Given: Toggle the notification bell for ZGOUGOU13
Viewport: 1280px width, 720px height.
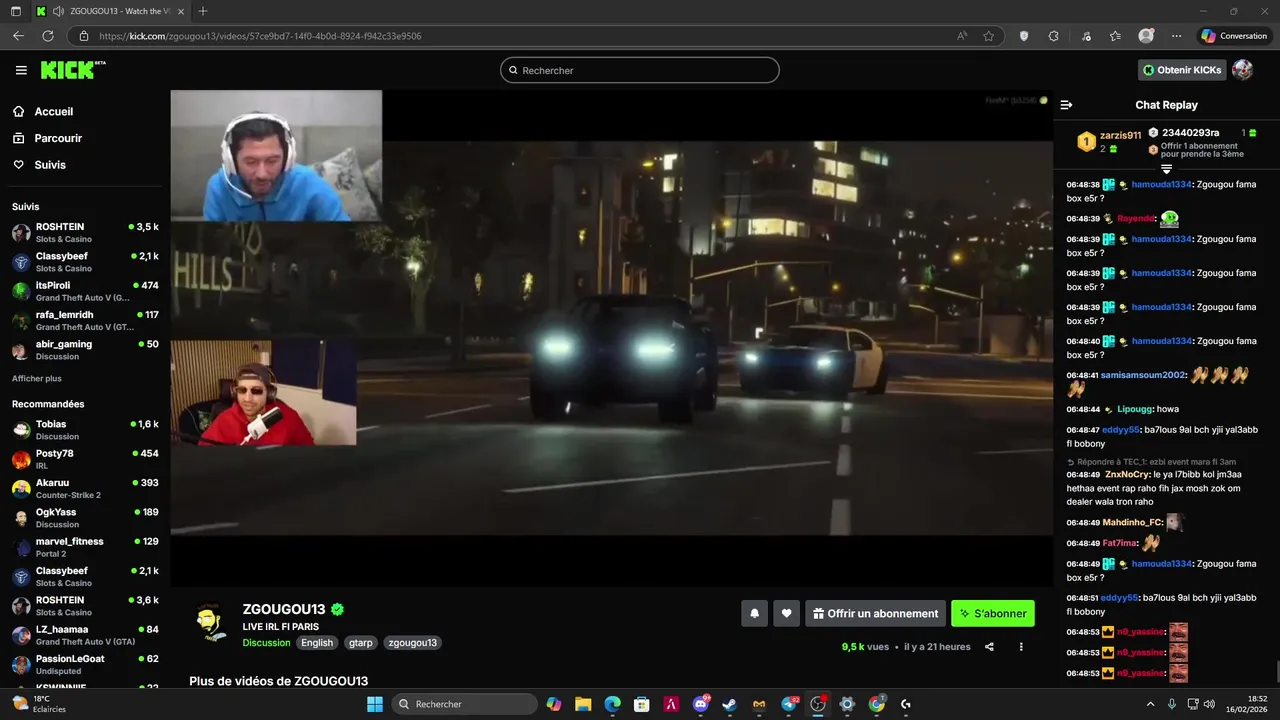Looking at the screenshot, I should tap(755, 613).
